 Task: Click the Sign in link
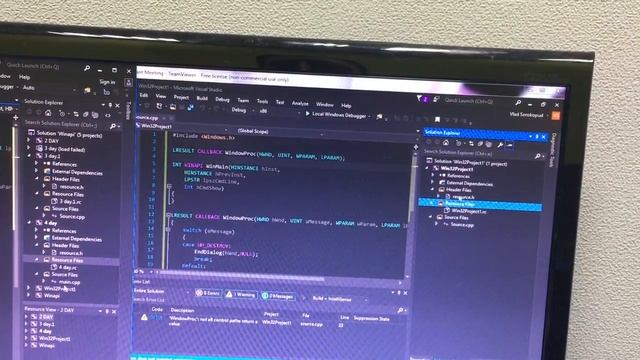coord(107,82)
